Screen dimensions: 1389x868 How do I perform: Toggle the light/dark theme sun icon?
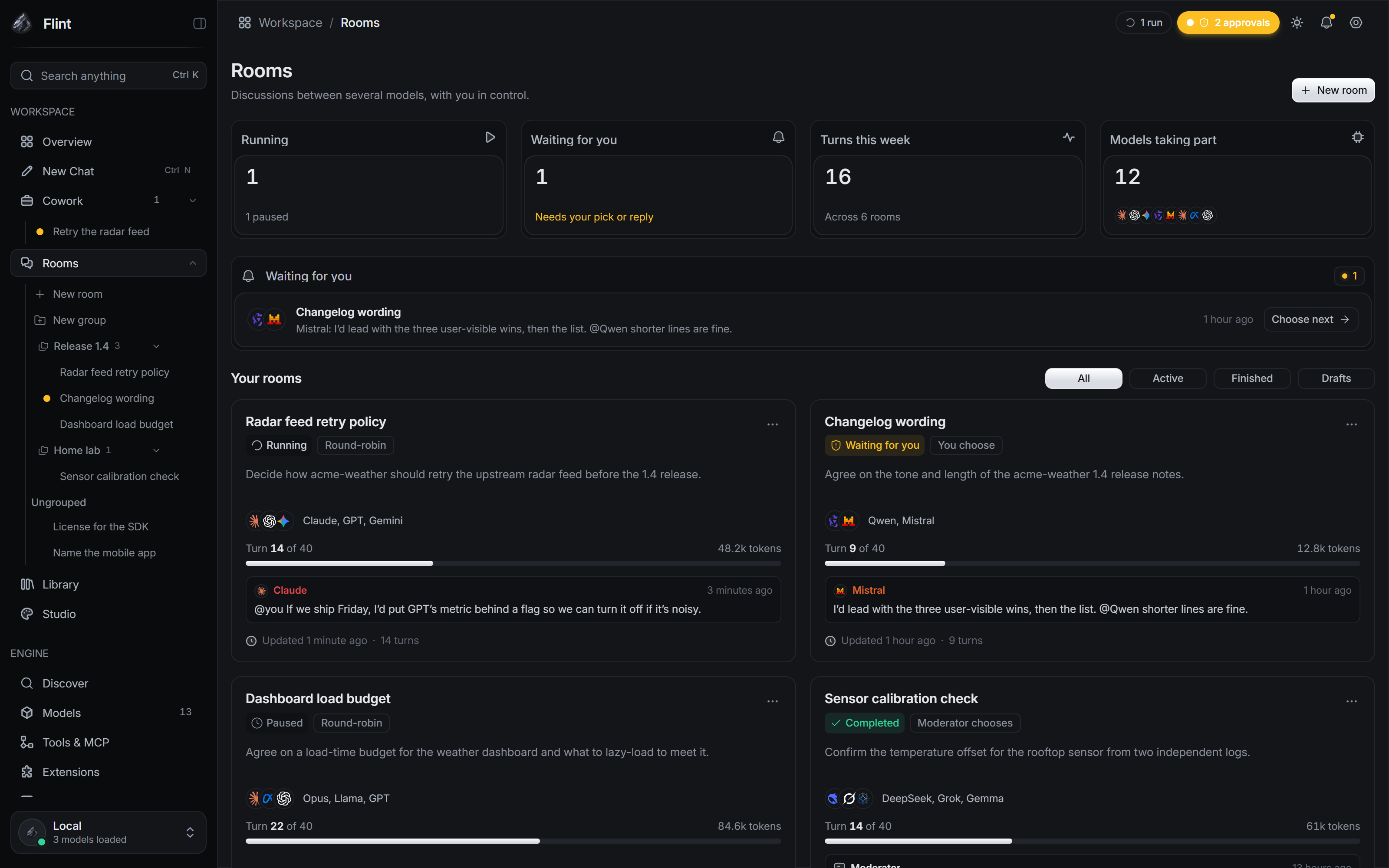tap(1297, 23)
